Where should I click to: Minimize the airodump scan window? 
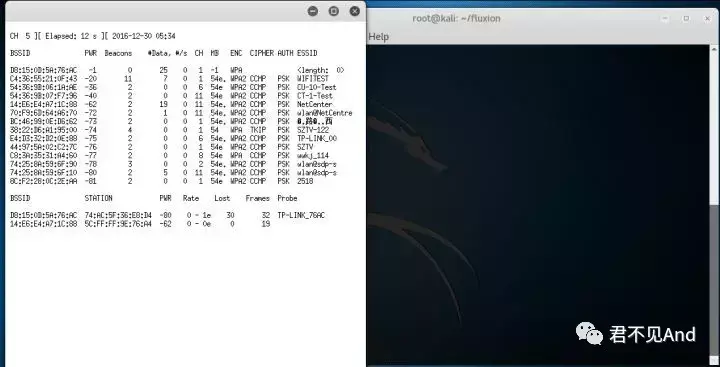pos(313,11)
